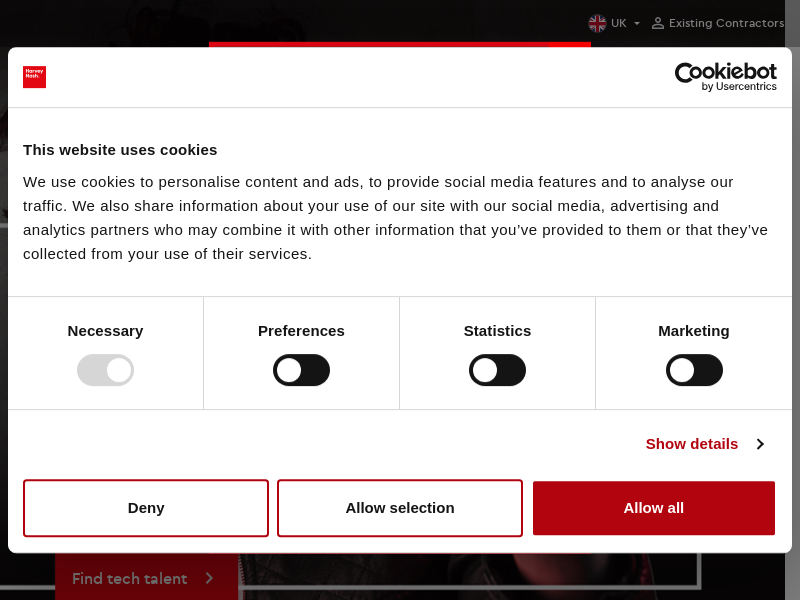
Task: Enable the Marketing cookies toggle
Action: [x=694, y=370]
